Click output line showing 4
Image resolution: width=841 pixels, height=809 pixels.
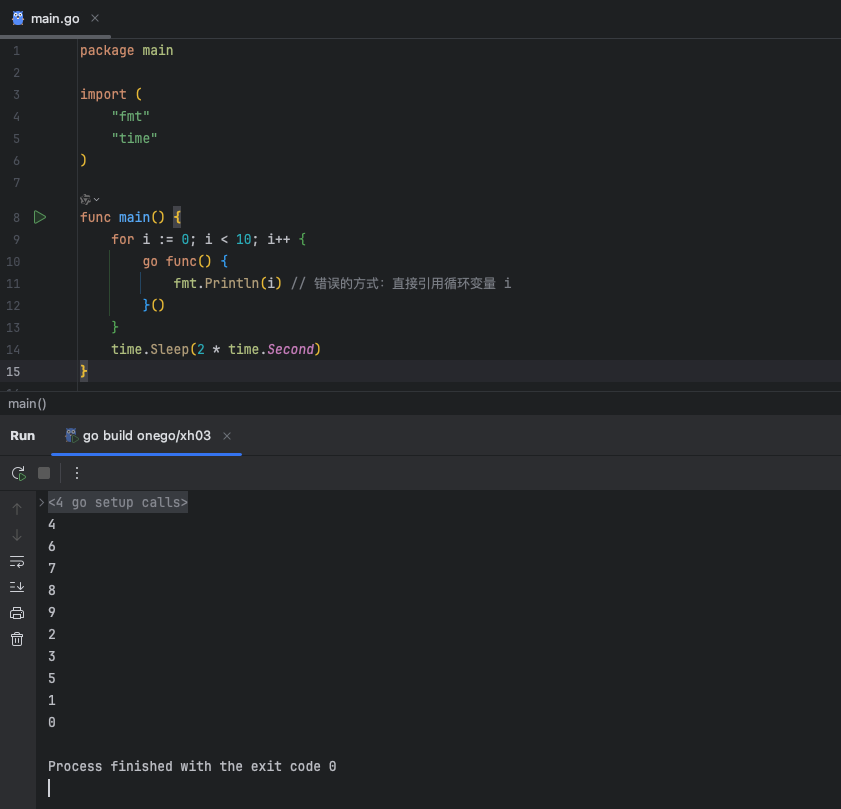(x=51, y=525)
